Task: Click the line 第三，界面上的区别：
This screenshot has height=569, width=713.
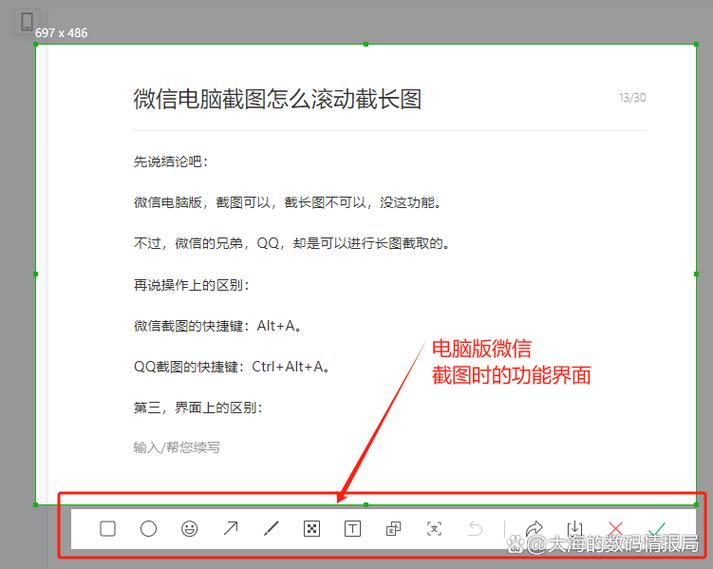Action: (198, 408)
